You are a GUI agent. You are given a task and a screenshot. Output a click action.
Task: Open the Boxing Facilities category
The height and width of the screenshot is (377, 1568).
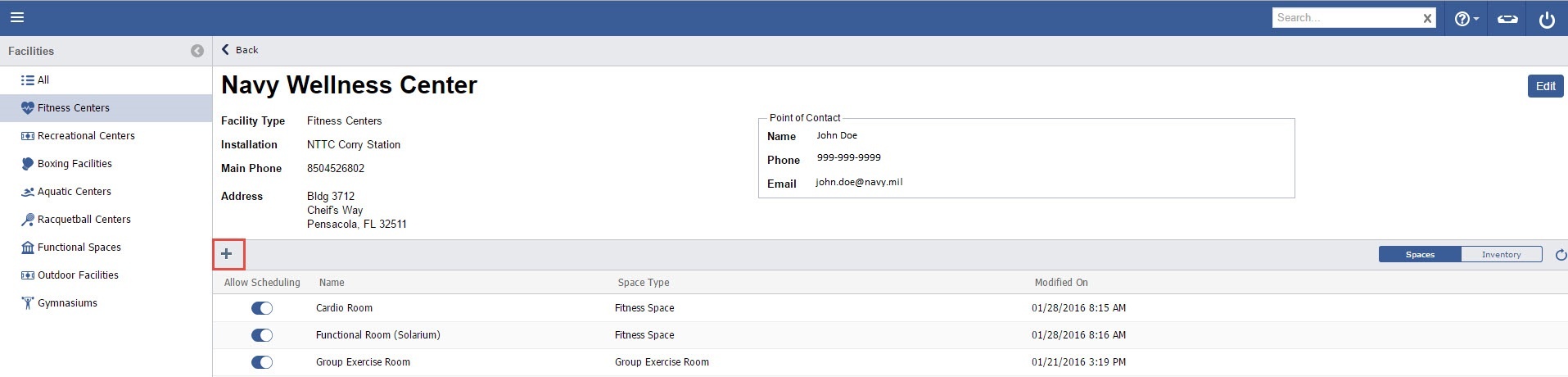(x=75, y=164)
